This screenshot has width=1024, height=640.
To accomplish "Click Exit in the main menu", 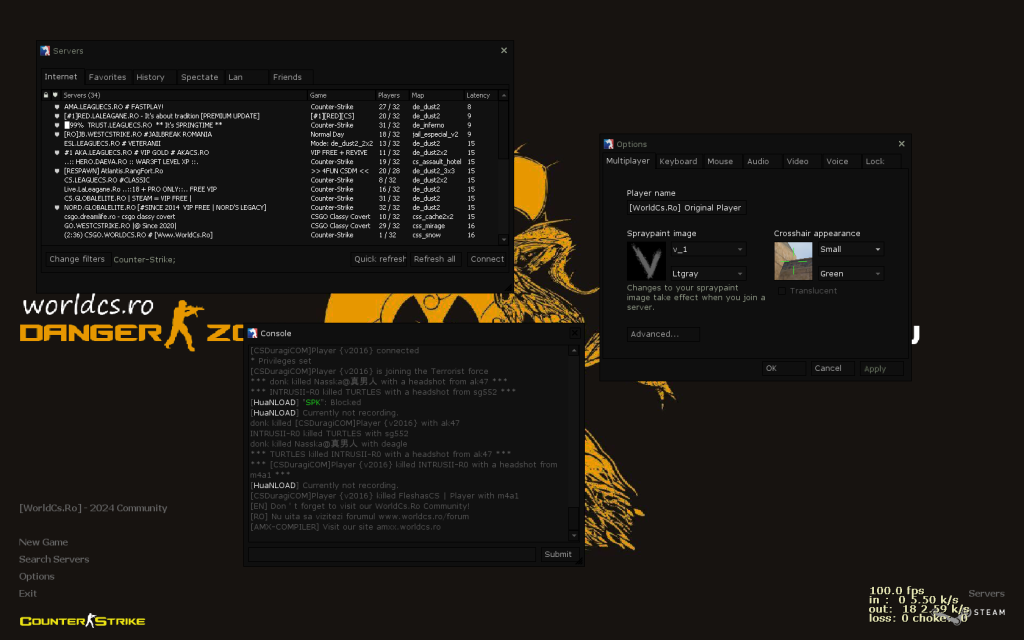I will click(27, 593).
